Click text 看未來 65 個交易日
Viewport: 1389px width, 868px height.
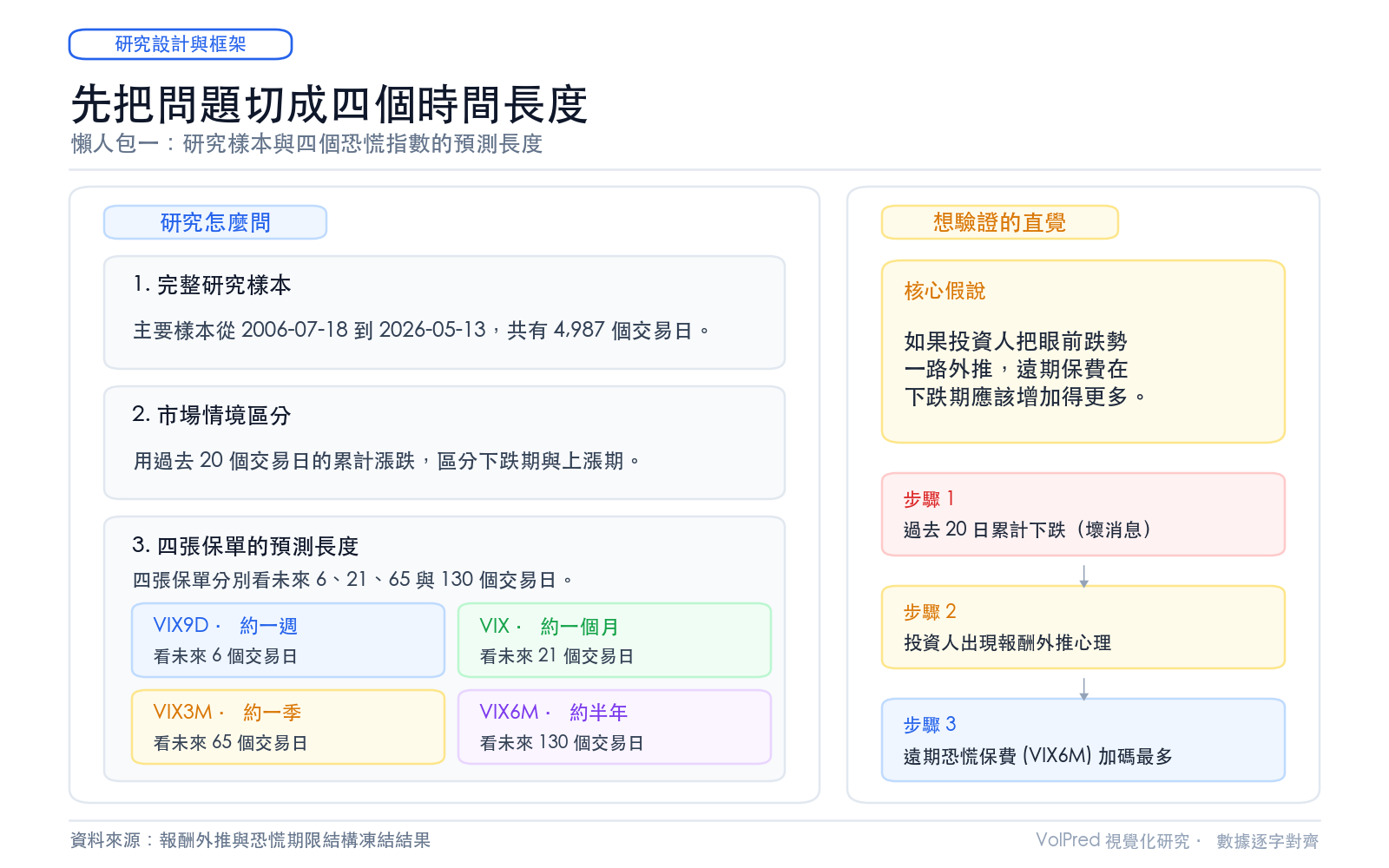point(230,743)
